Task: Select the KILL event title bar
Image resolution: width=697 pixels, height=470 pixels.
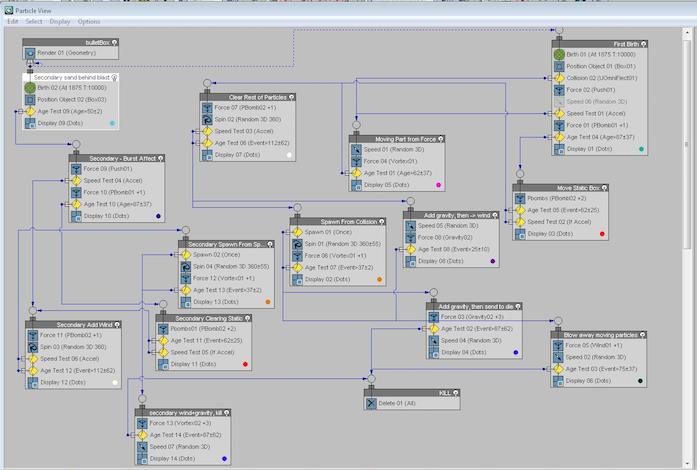Action: [x=412, y=393]
